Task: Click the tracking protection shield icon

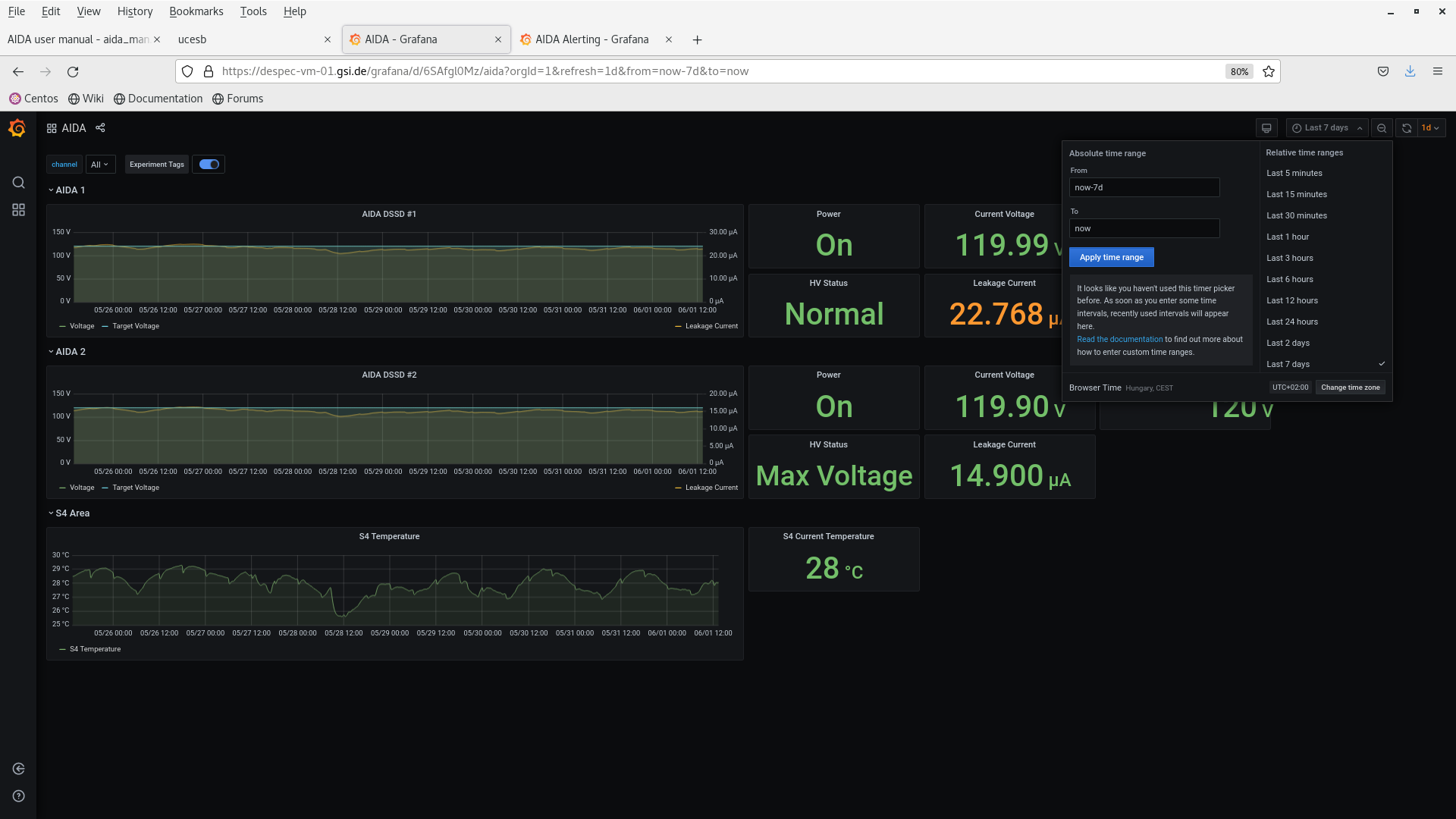Action: coord(187,71)
